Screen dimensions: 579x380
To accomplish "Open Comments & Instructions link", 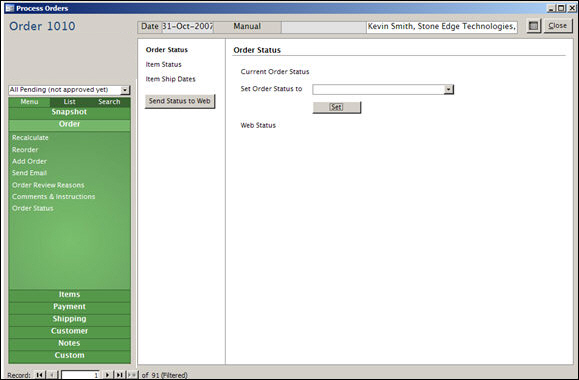I will [54, 196].
